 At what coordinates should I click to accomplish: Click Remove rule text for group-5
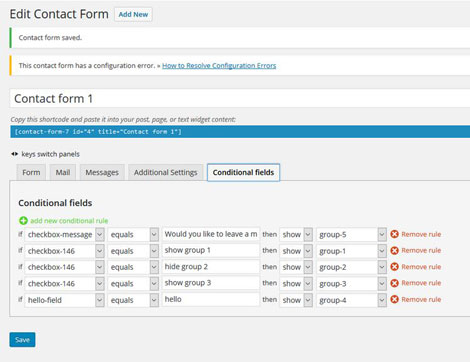click(421, 234)
